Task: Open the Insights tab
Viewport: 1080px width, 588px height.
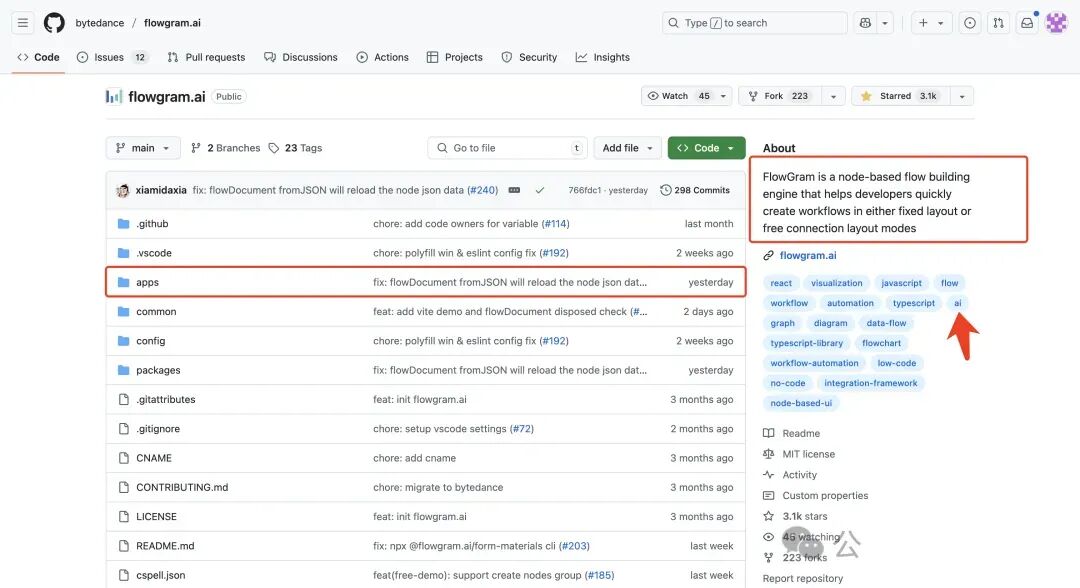Action: coord(603,57)
